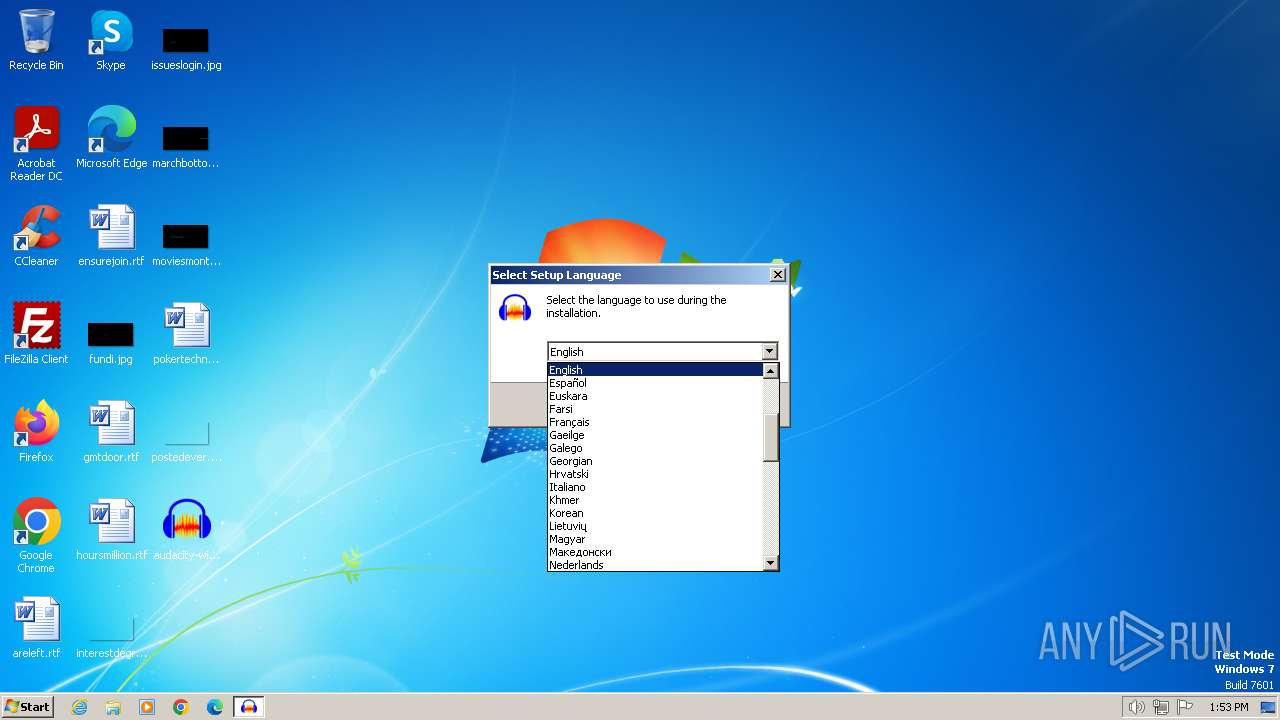Open Internet Explorer from taskbar
The width and height of the screenshot is (1280, 720).
point(80,707)
